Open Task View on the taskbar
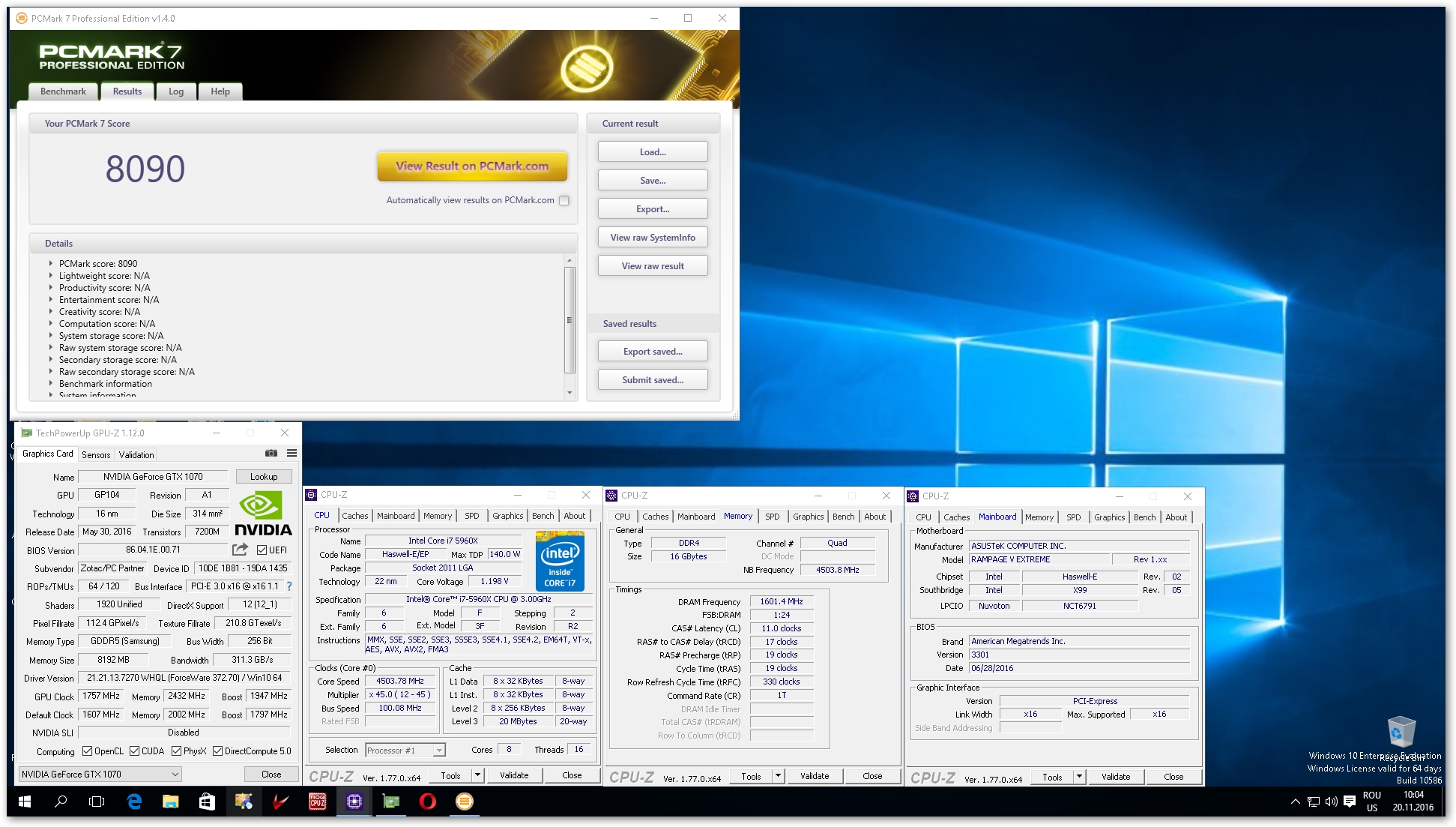Viewport: 1456px width, 827px height. tap(97, 802)
